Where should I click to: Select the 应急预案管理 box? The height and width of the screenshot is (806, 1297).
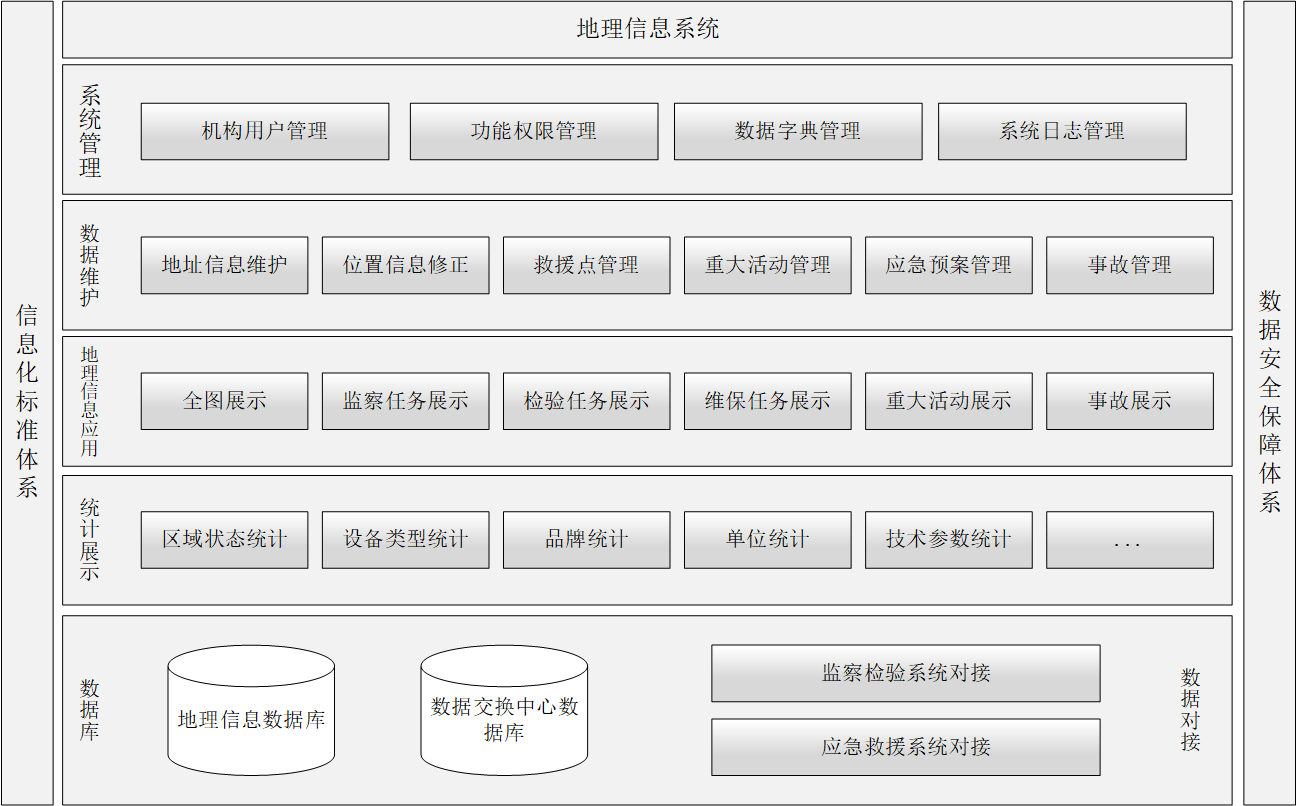click(x=948, y=265)
